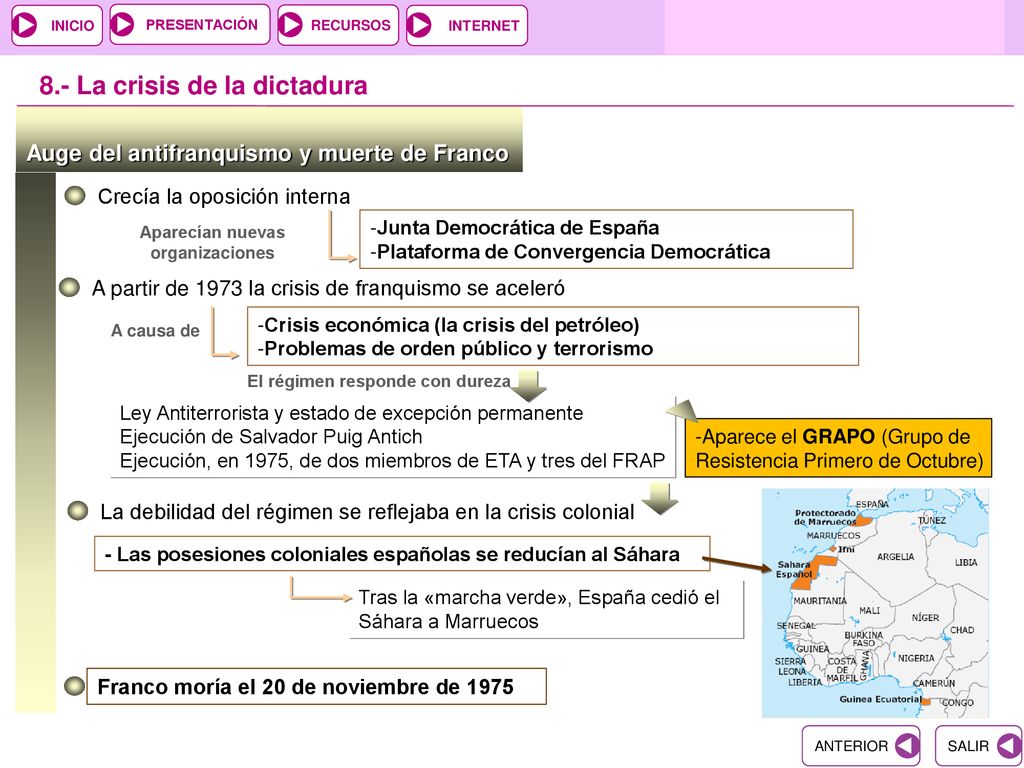Click 'Guinea Ecuatorial' label on map
The width and height of the screenshot is (1024, 768).
click(880, 699)
